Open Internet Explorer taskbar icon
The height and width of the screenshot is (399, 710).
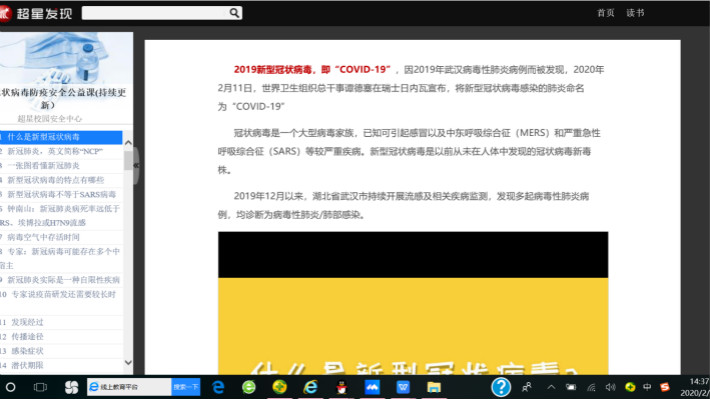click(x=311, y=387)
